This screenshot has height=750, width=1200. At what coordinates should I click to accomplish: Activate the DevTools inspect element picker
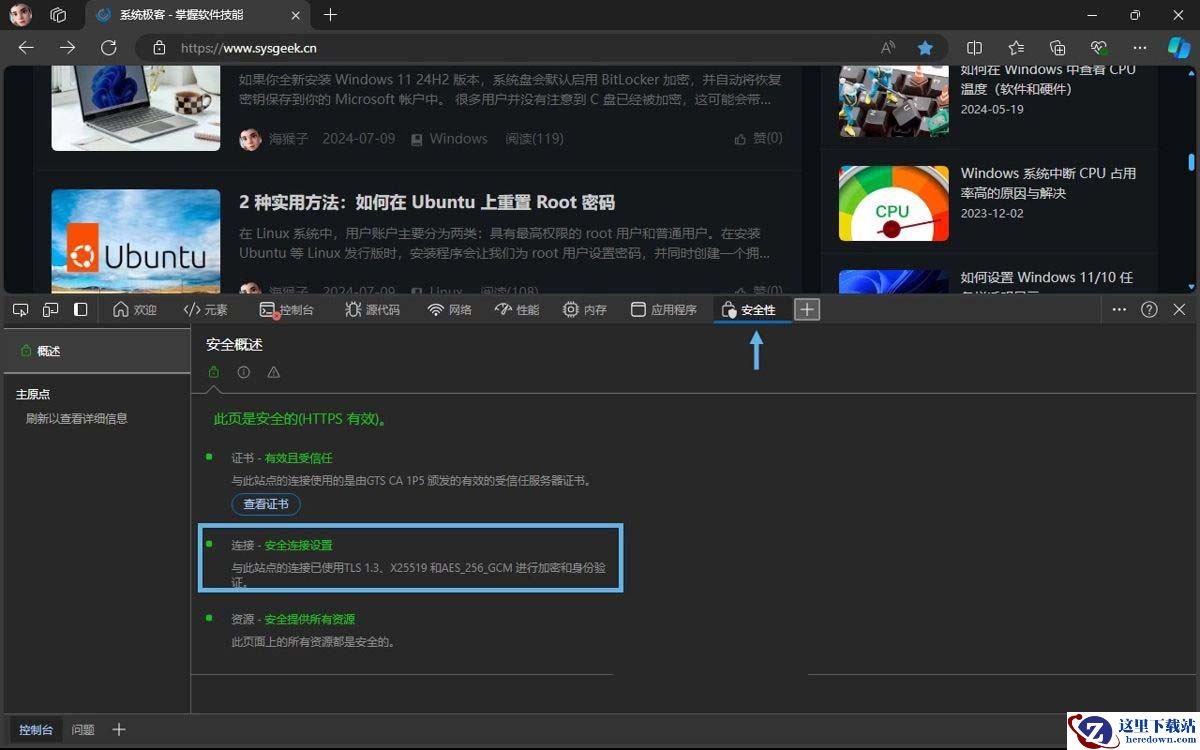[20, 310]
